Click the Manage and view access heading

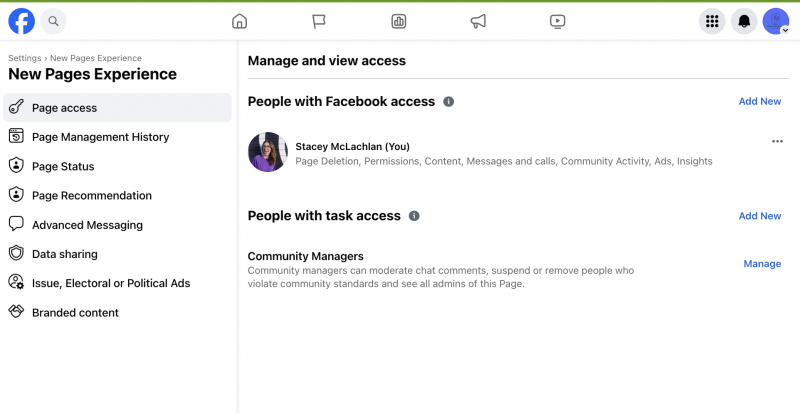[x=327, y=61]
